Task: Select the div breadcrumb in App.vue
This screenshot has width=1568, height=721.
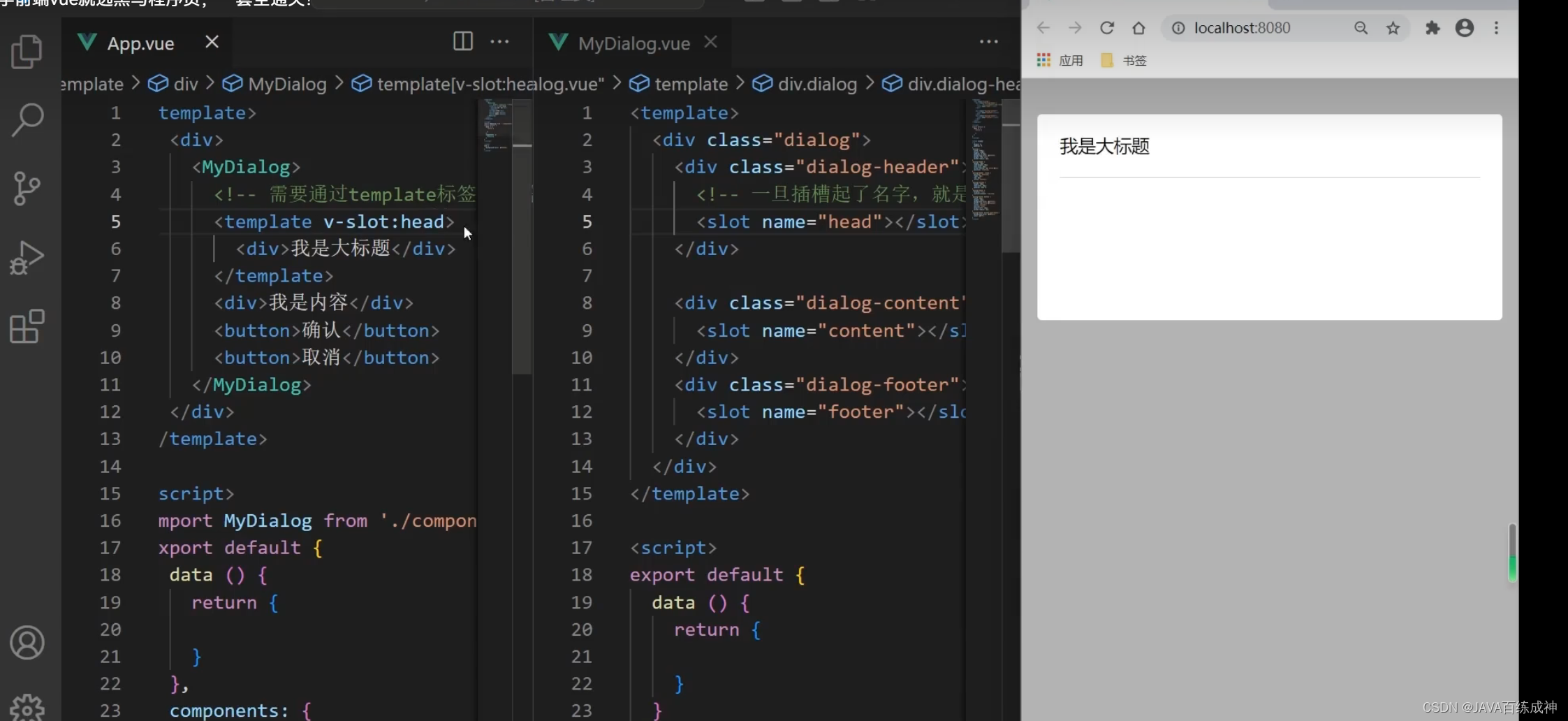Action: click(173, 84)
